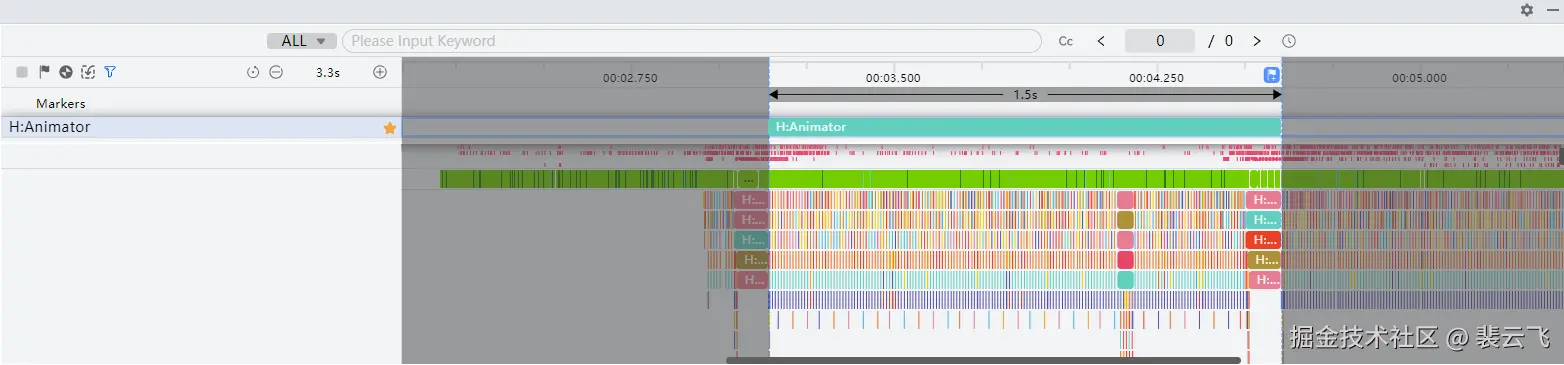Image resolution: width=1564 pixels, height=365 pixels.
Task: Select the Markers row label
Action: coord(61,104)
